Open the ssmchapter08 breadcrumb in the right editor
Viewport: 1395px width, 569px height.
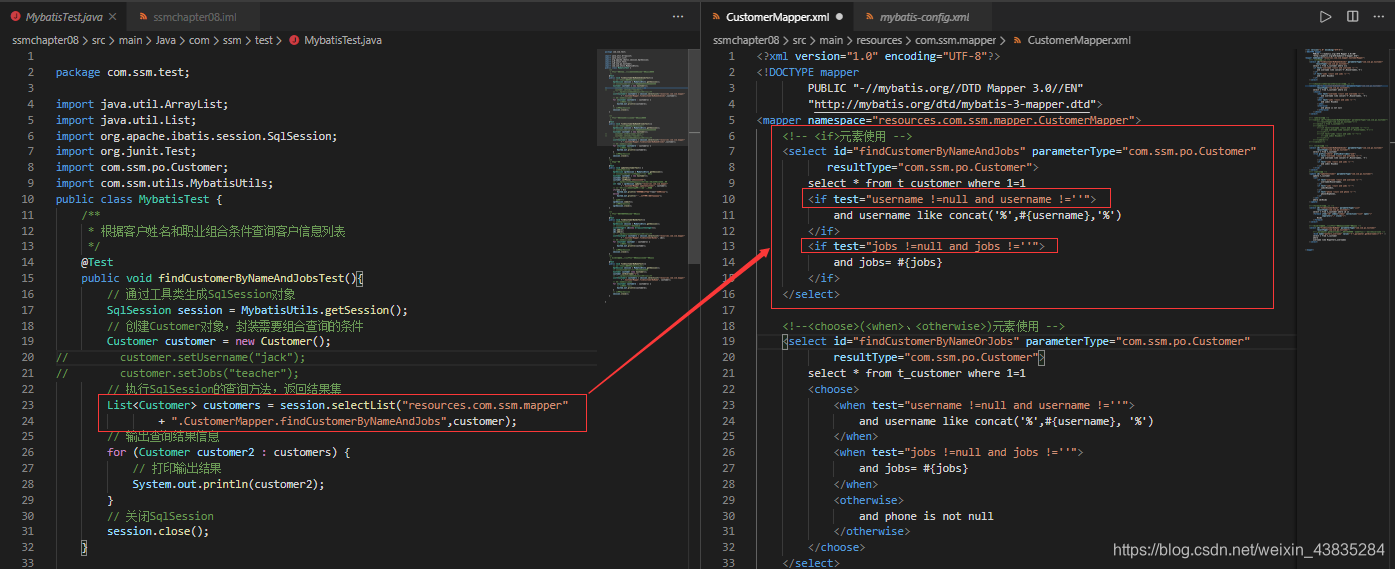click(x=746, y=40)
